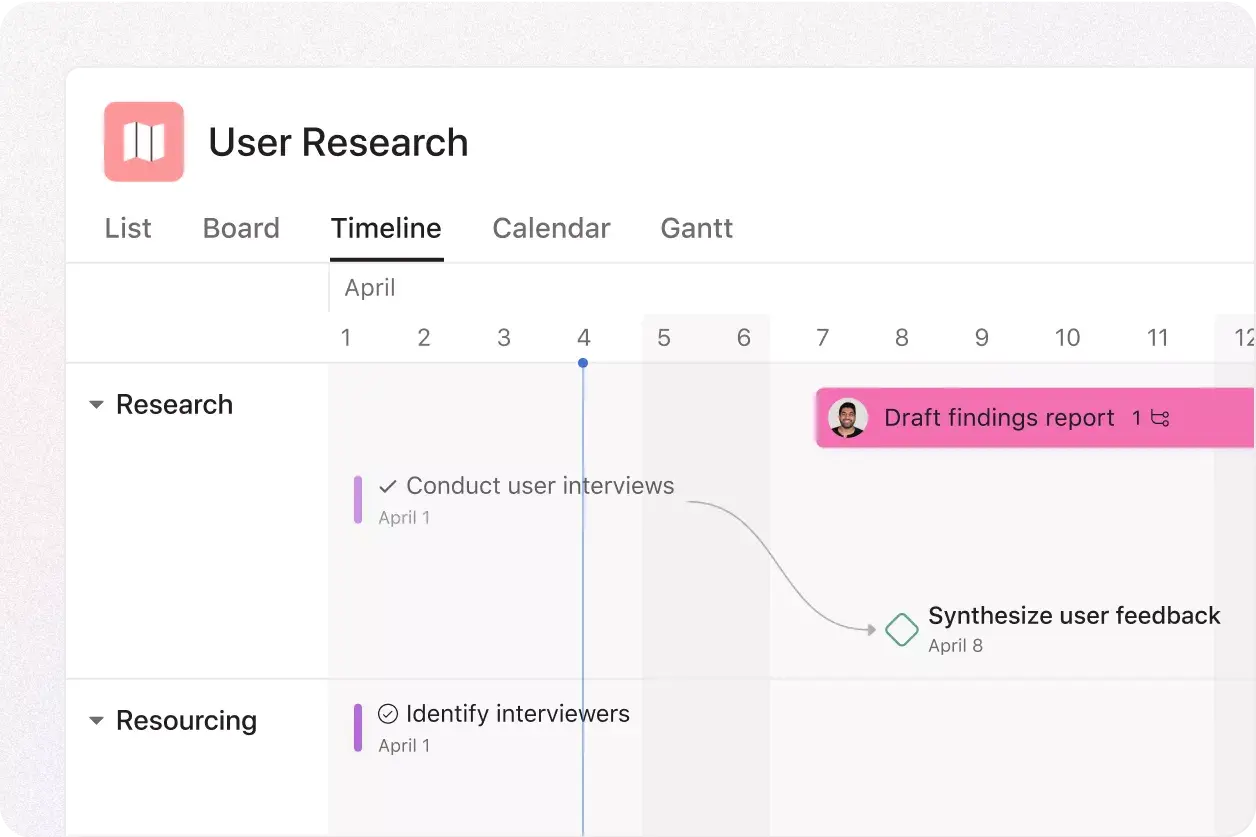Select the Synthesize user feedback milestone diamond
This screenshot has width=1256, height=837.
click(901, 630)
